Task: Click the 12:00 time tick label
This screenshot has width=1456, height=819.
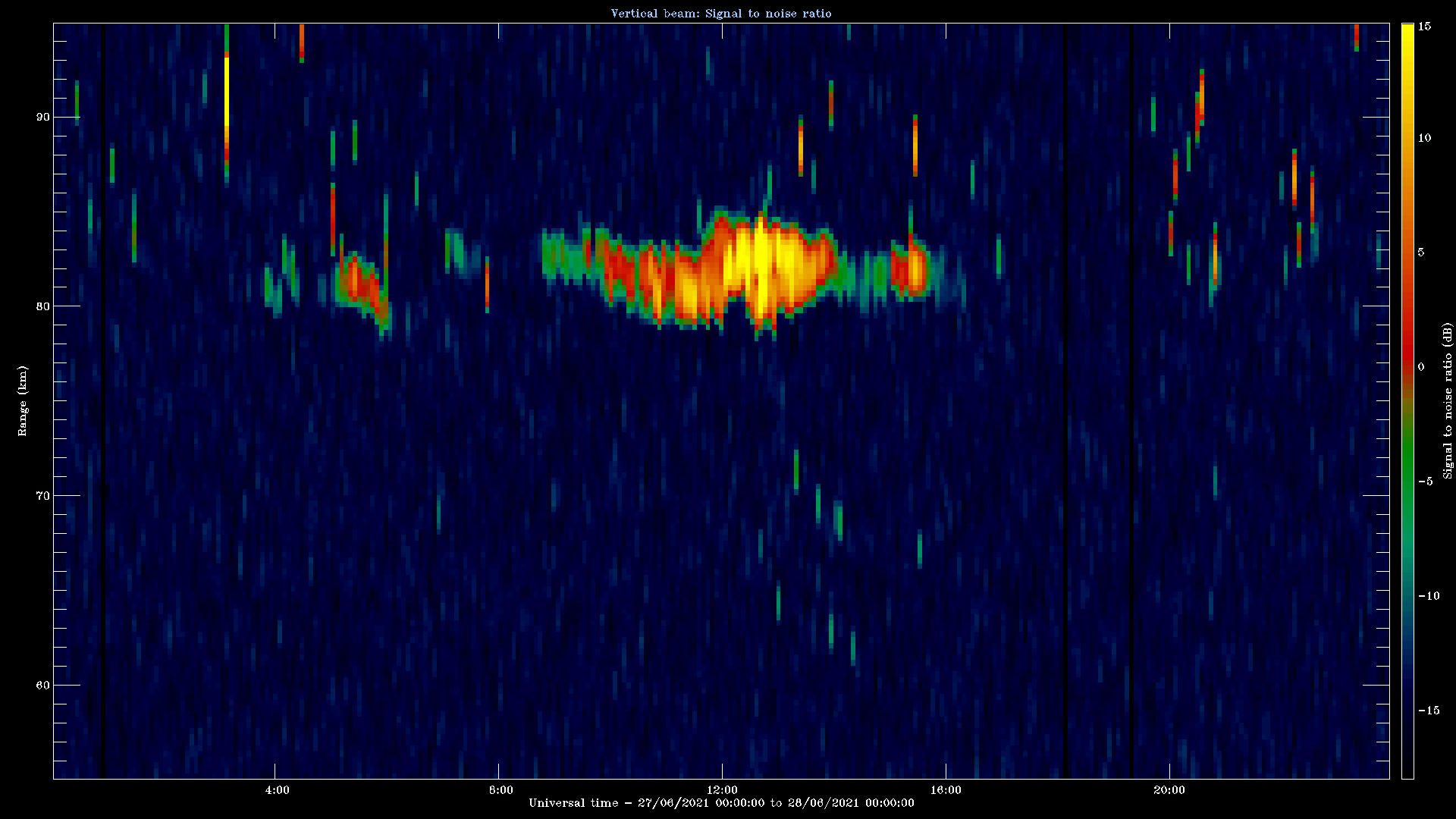Action: pos(722,790)
